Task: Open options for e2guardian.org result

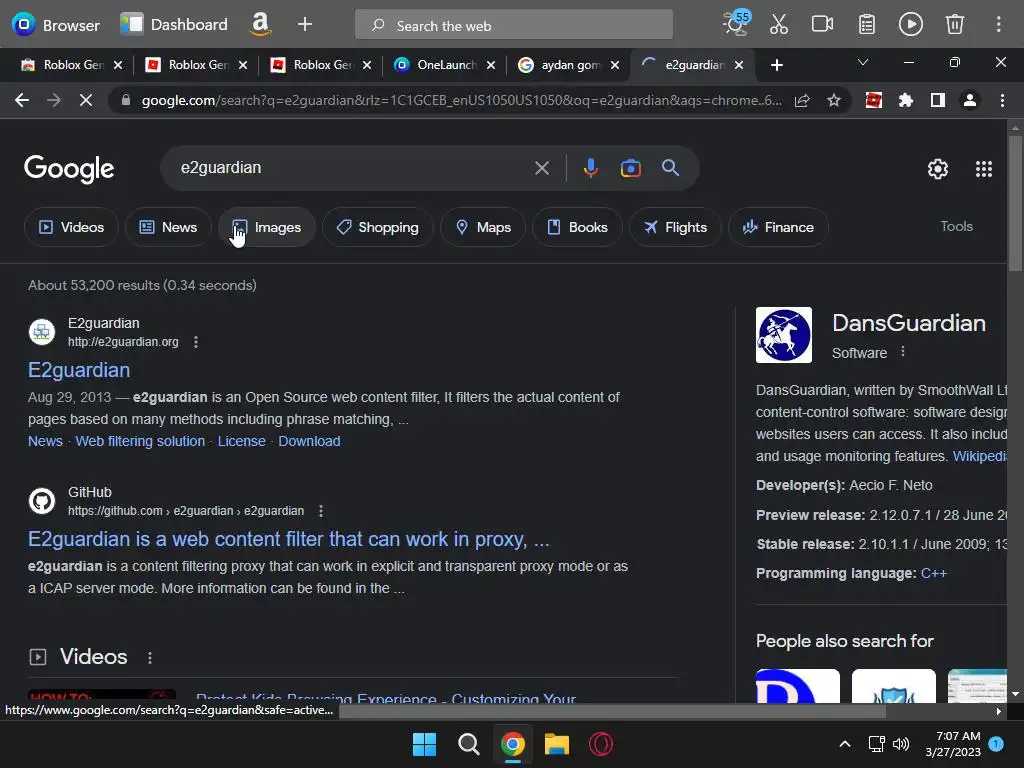Action: pos(196,342)
